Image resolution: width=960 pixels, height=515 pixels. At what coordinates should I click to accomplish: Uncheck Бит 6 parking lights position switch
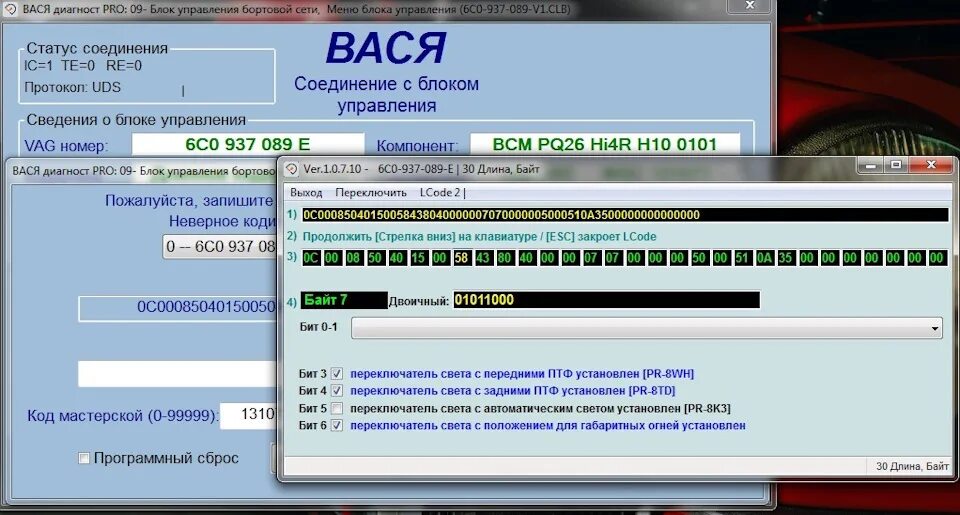(x=337, y=426)
